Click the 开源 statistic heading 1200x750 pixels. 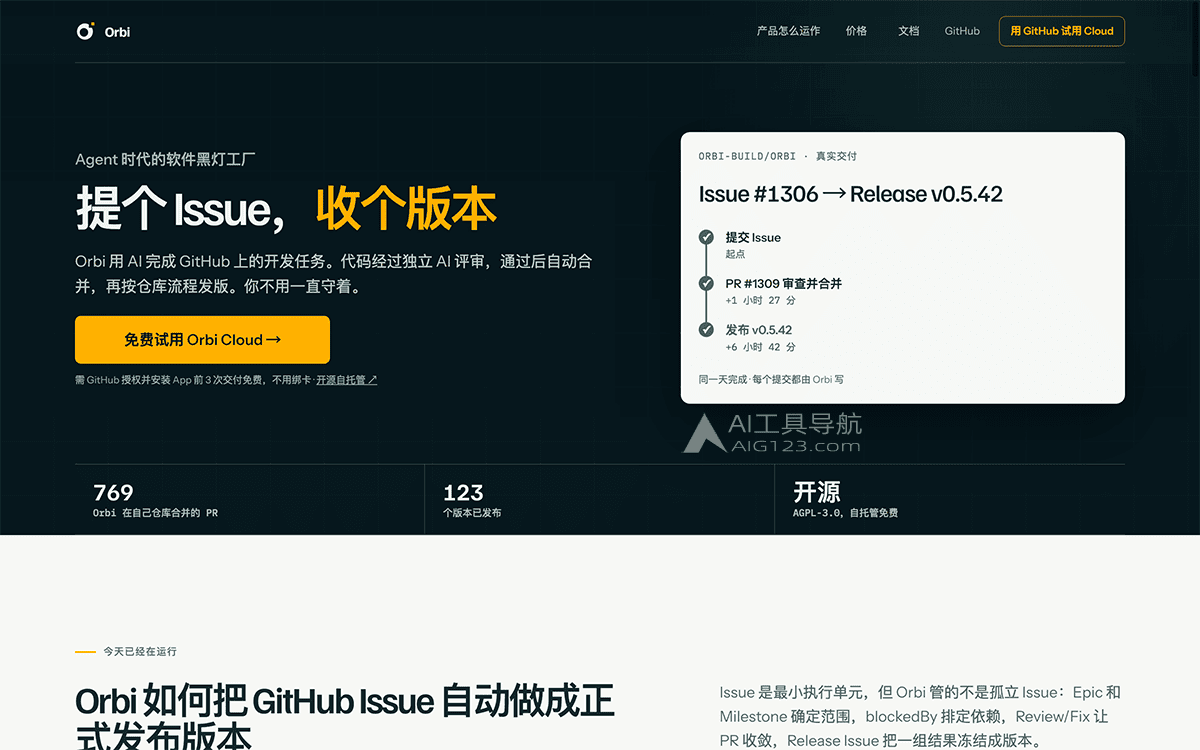click(817, 492)
